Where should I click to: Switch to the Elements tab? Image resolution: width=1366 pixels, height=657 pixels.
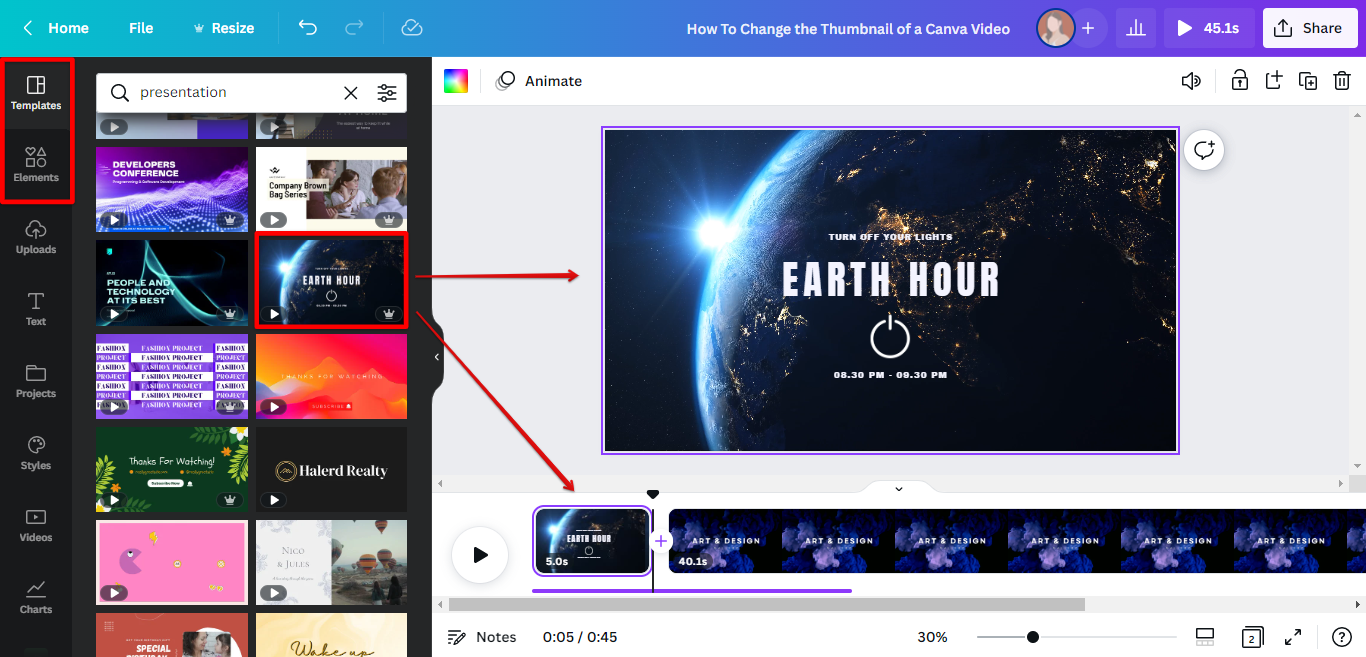pos(36,165)
